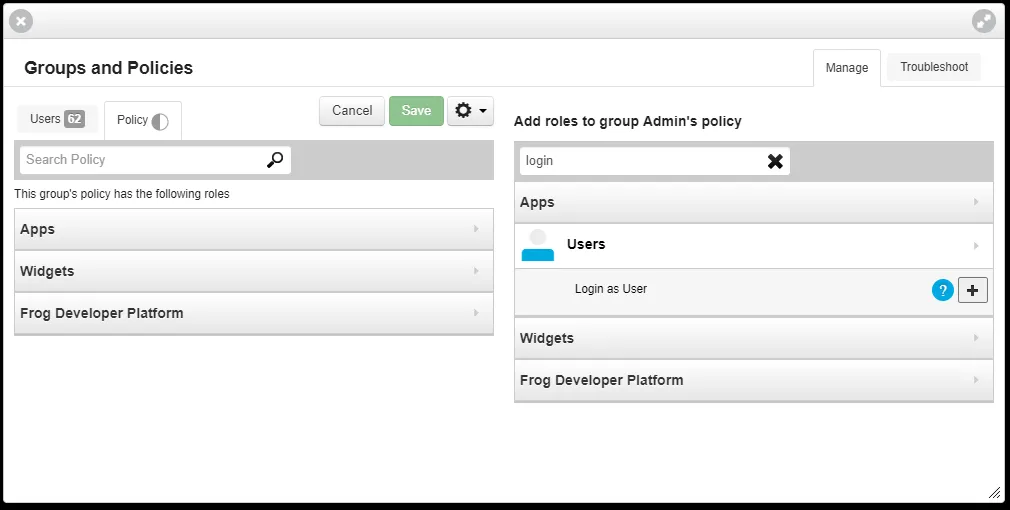
Task: Click the expand window icon at top right
Action: tap(984, 21)
